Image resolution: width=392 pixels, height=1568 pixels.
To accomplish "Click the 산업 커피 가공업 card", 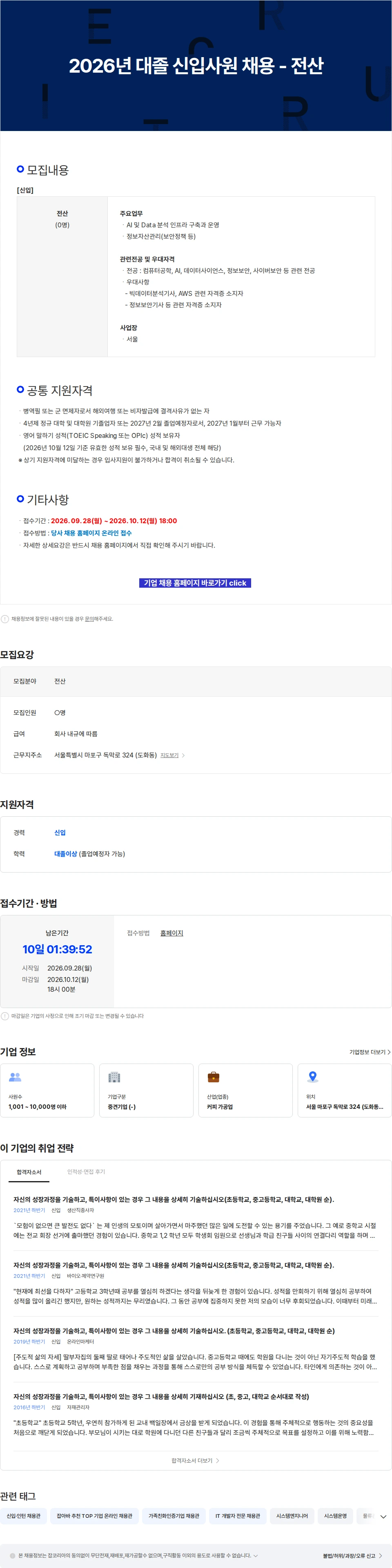I will [245, 1090].
